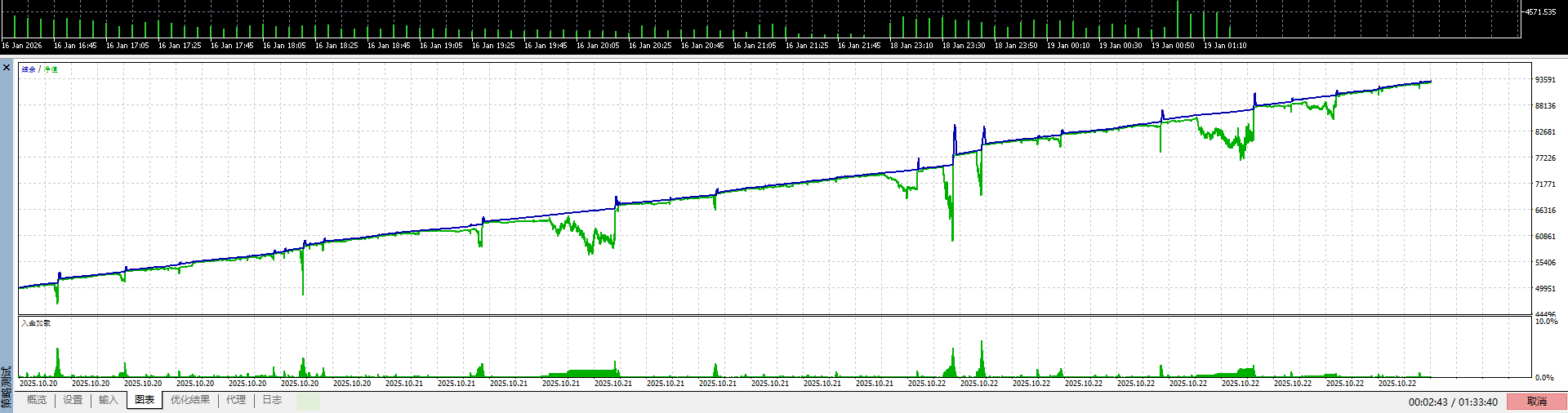Click the 16 Jan 16:45 time label
This screenshot has width=1568, height=413.
click(x=75, y=46)
